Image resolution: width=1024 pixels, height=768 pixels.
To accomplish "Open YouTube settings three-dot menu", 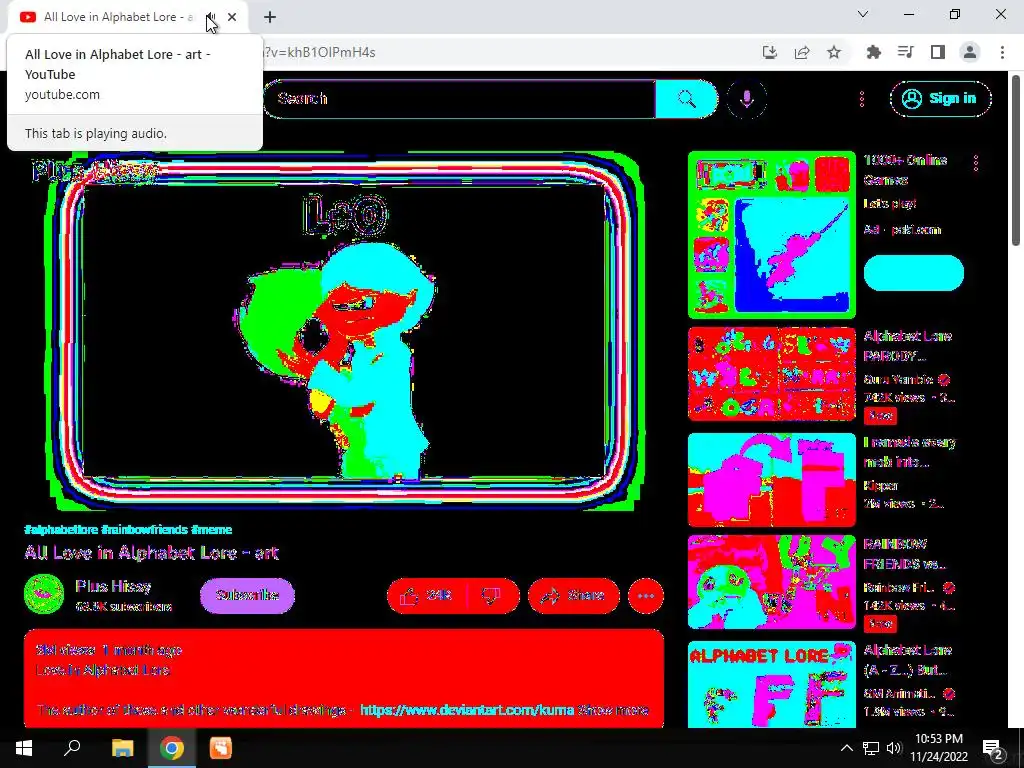I will (x=861, y=99).
